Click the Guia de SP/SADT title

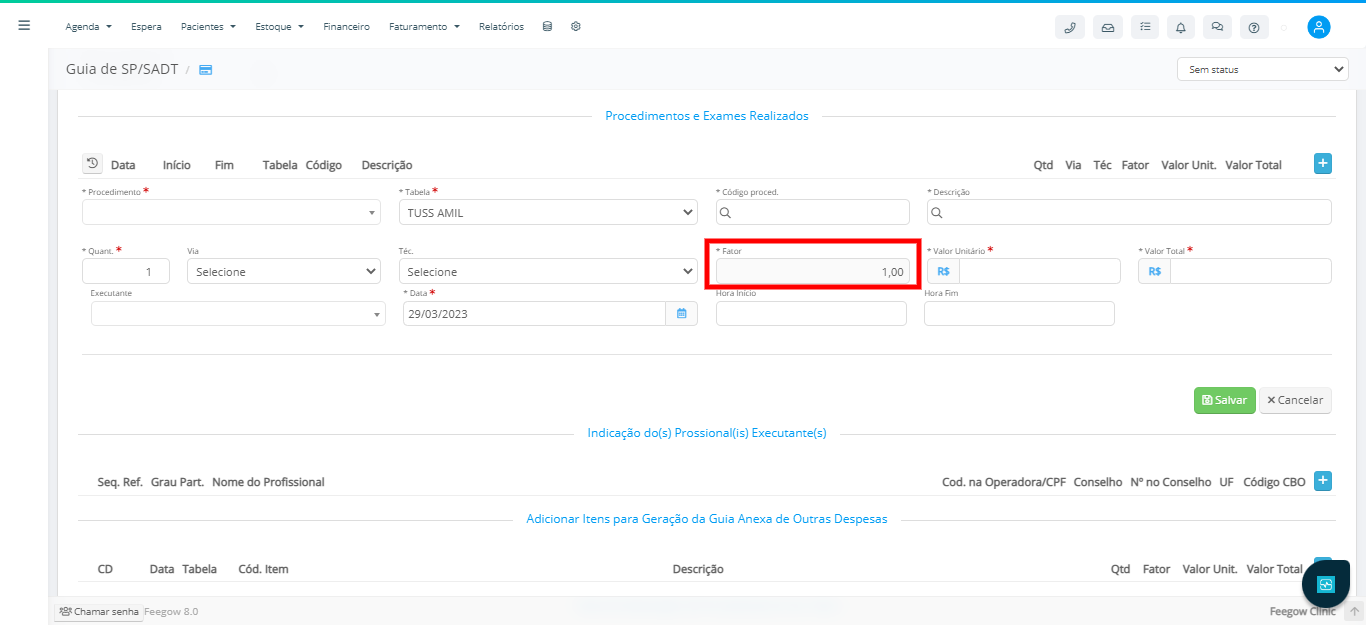pyautogui.click(x=122, y=69)
